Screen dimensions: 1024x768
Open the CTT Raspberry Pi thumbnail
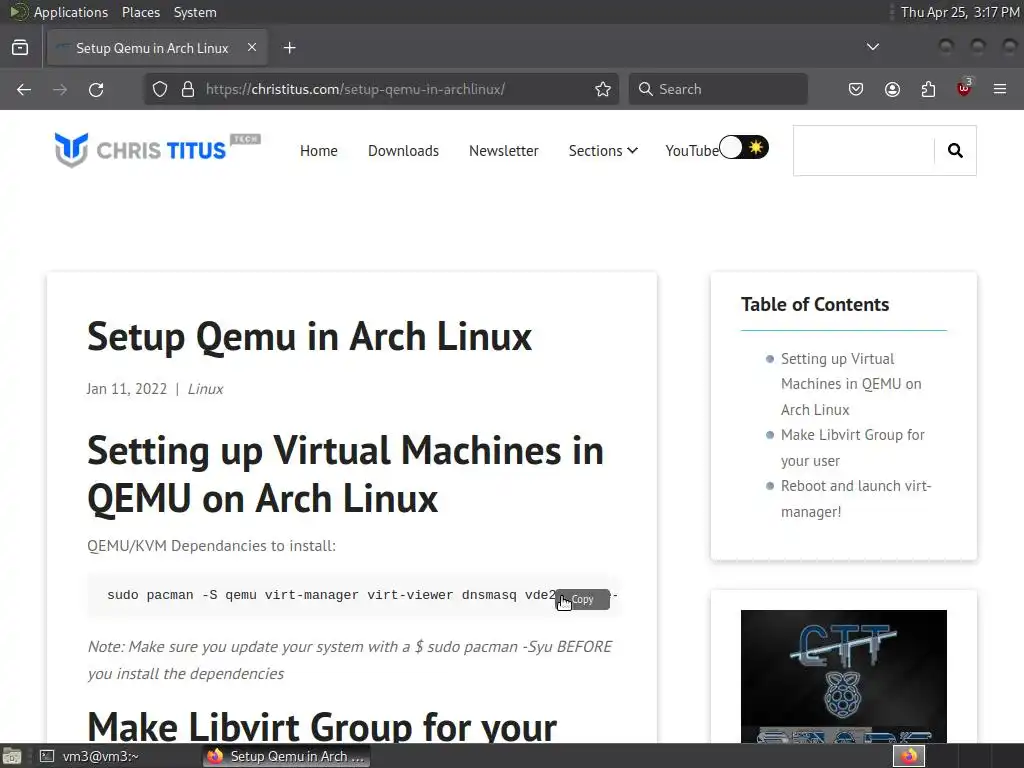pyautogui.click(x=844, y=676)
